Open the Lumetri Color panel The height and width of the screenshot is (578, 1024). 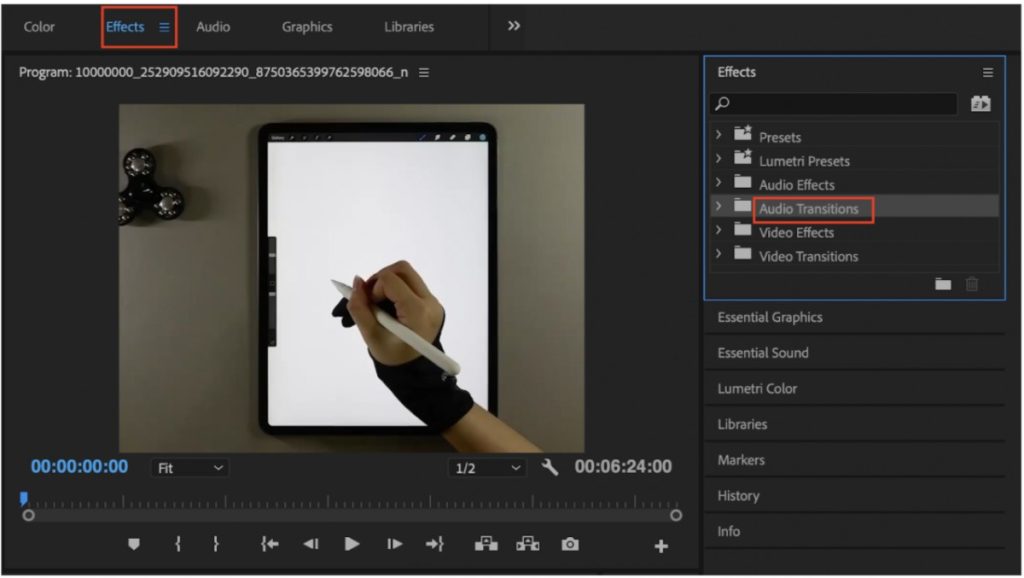click(757, 388)
